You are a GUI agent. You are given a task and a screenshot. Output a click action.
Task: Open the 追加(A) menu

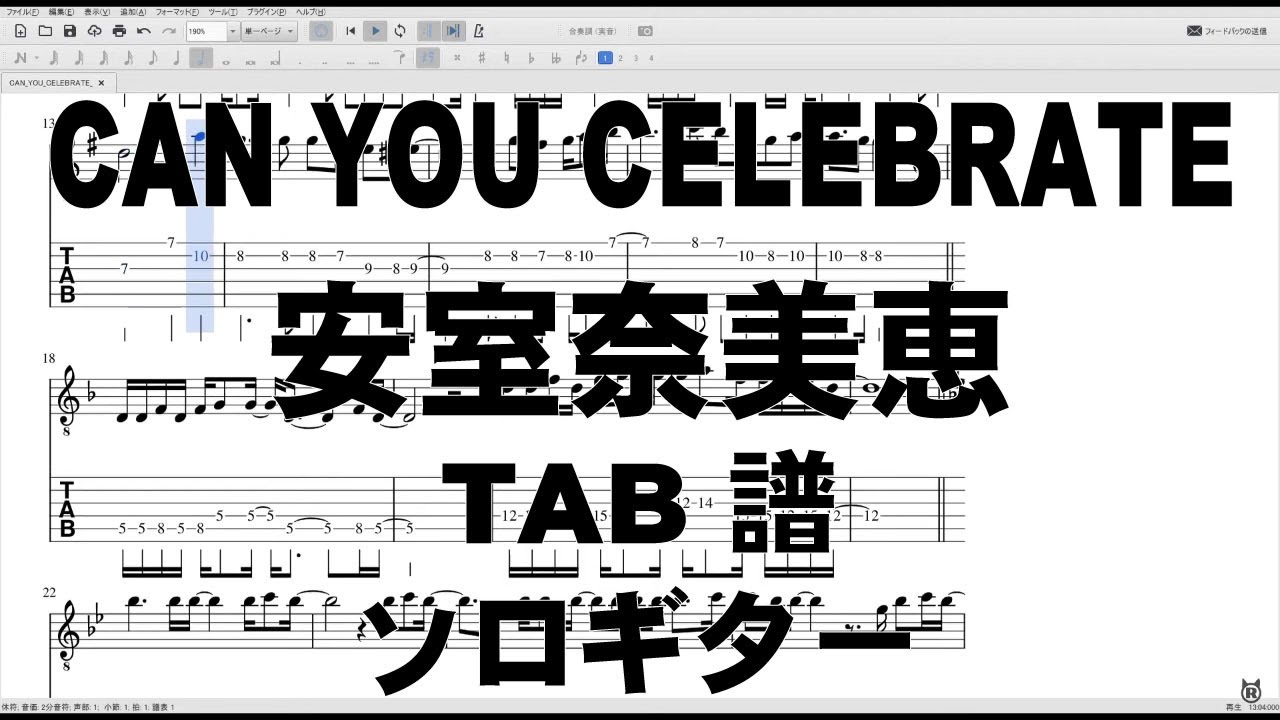pyautogui.click(x=133, y=11)
